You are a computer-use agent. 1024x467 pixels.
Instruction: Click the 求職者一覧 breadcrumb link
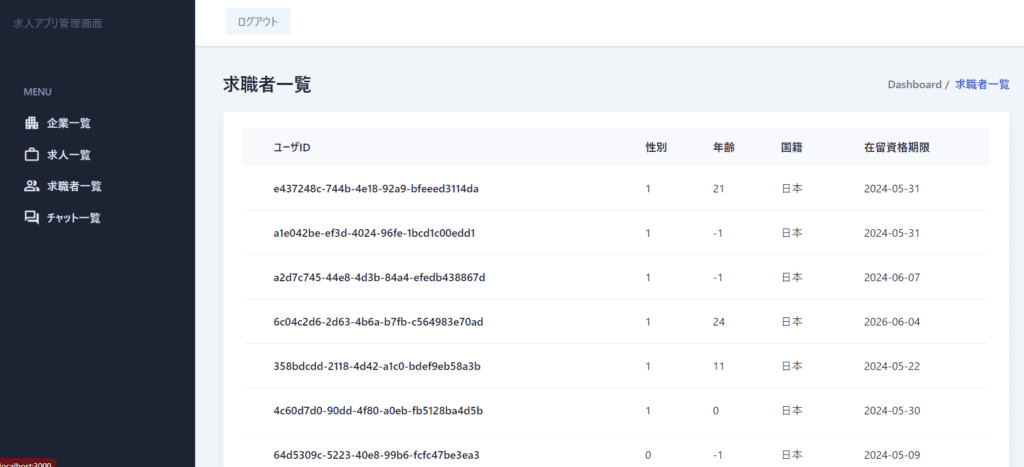click(x=982, y=85)
